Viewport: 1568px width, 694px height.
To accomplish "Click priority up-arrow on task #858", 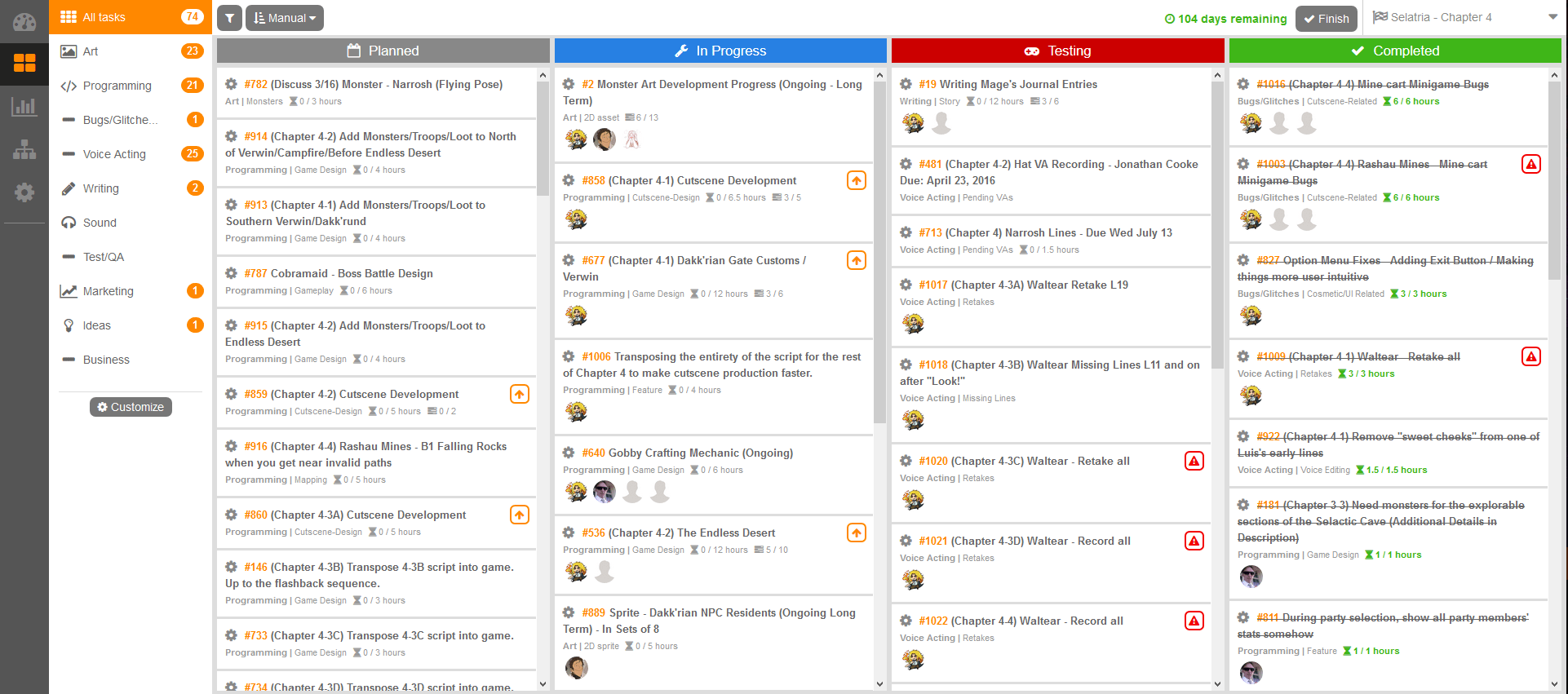I will 856,180.
